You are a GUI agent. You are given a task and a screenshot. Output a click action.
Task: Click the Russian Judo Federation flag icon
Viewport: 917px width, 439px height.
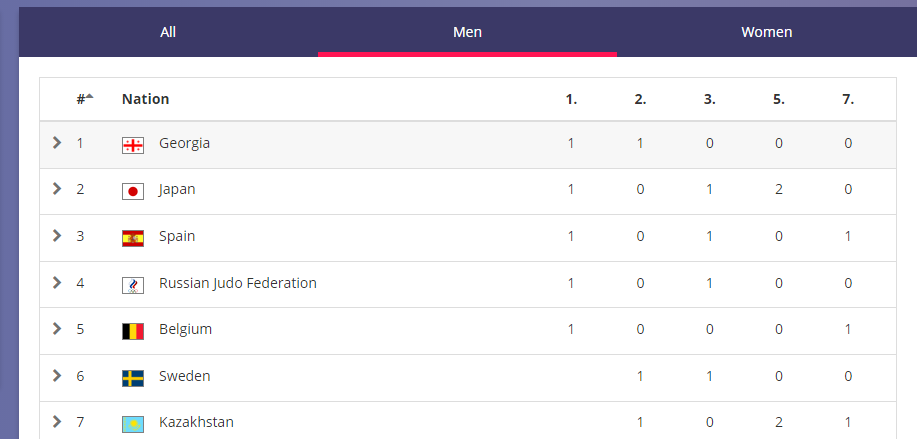132,285
